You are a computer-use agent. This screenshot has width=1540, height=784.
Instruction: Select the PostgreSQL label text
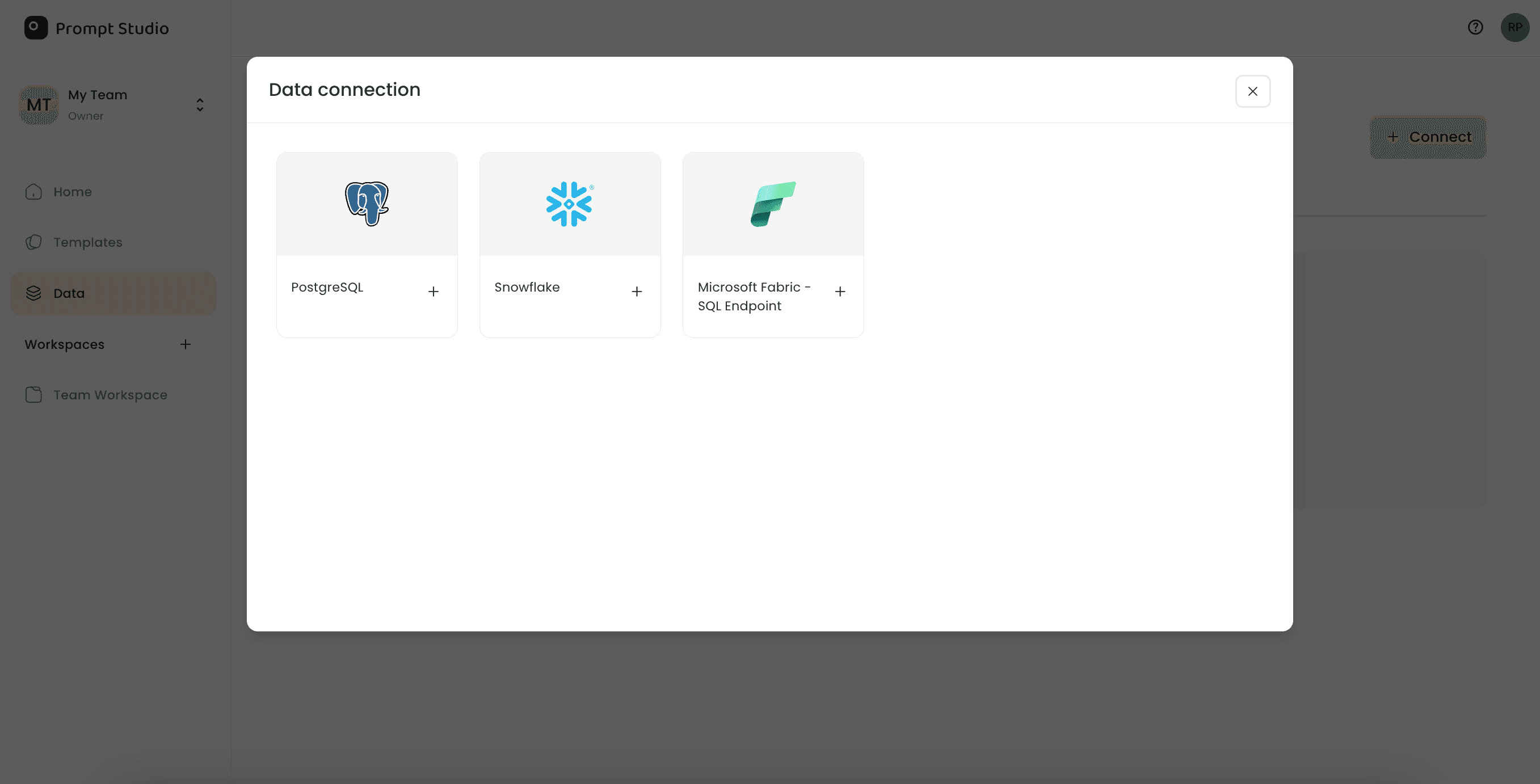(x=327, y=288)
